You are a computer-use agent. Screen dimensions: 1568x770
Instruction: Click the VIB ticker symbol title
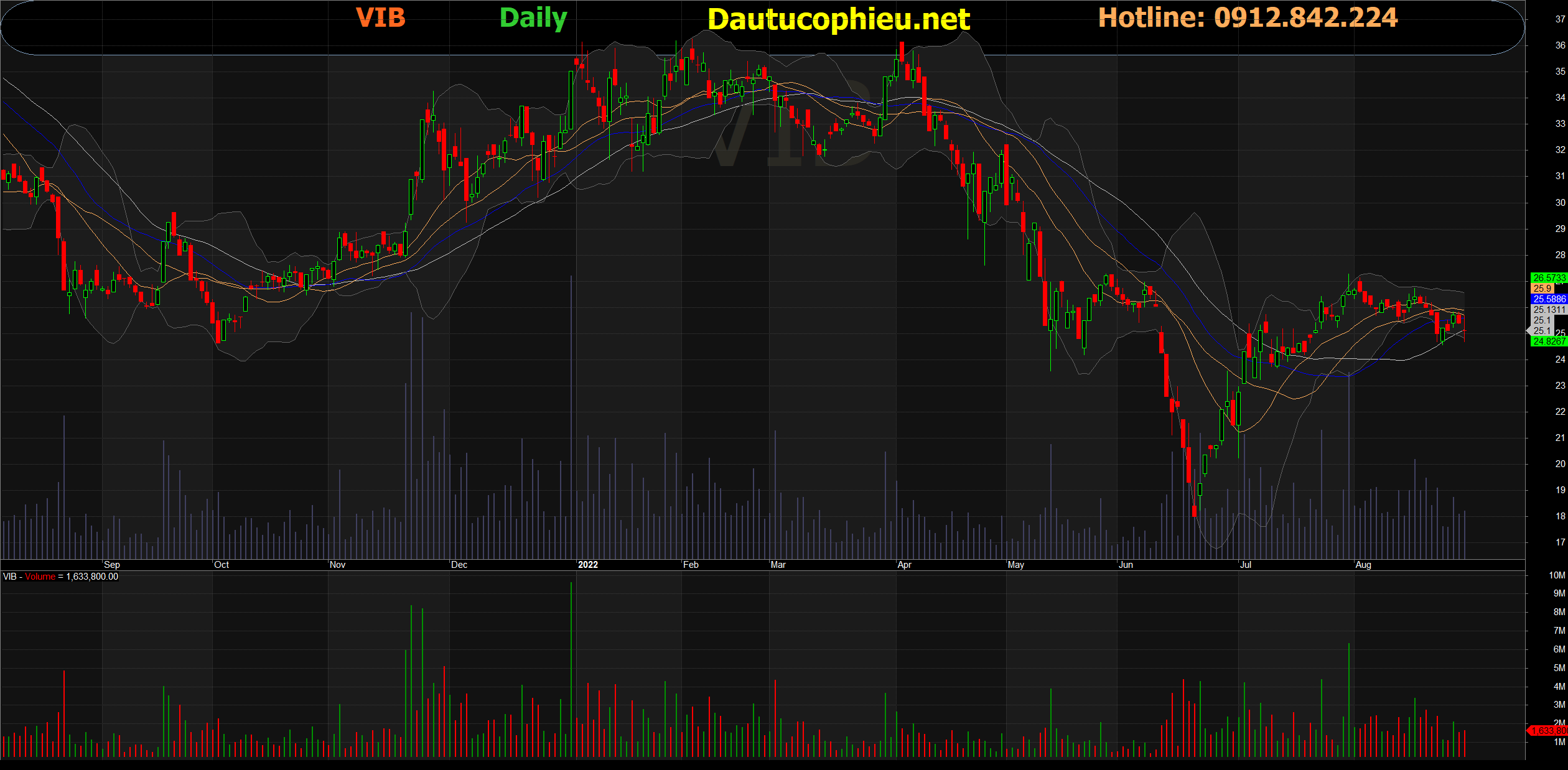pyautogui.click(x=380, y=17)
